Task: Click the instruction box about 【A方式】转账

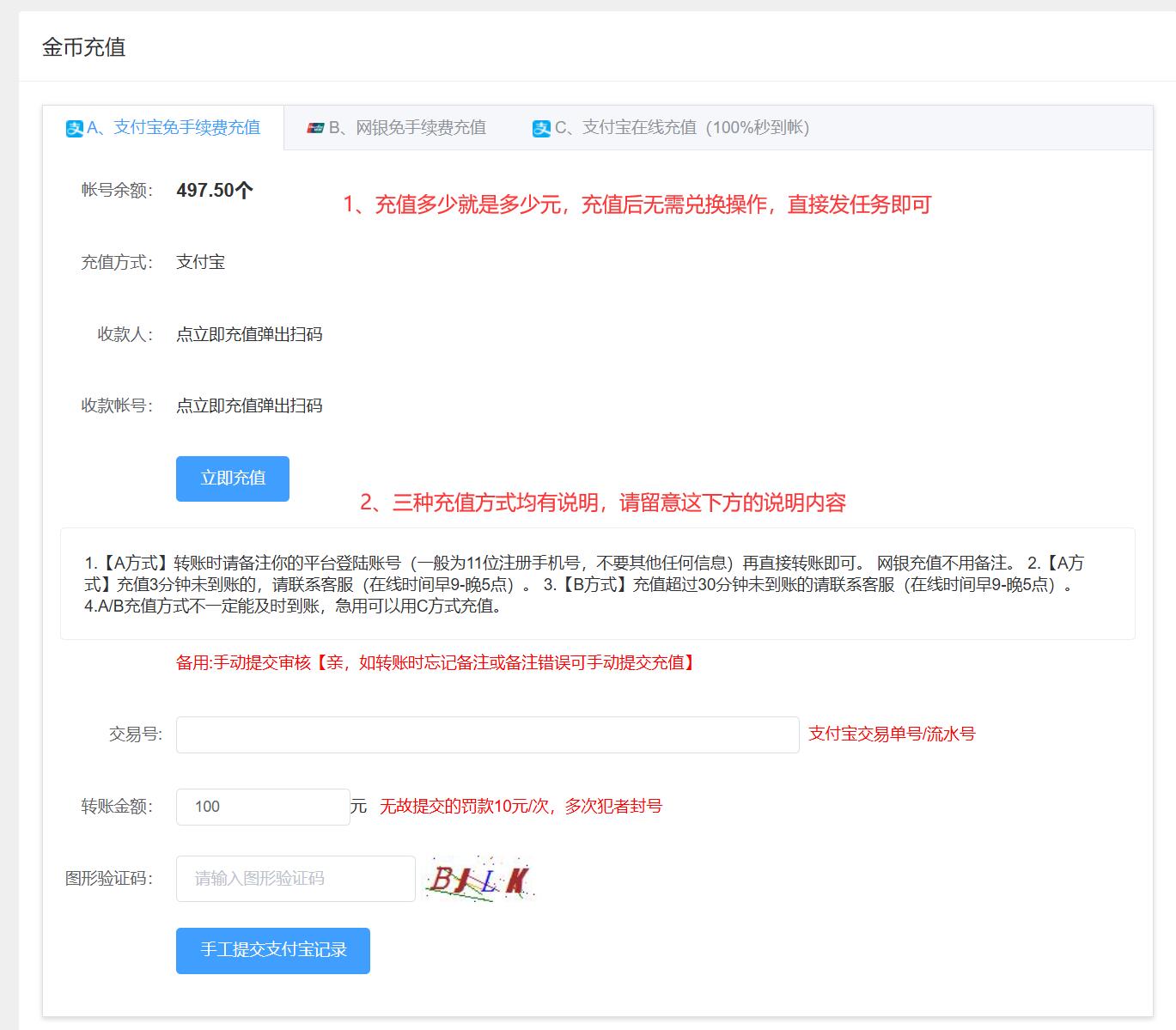Action: click(x=597, y=584)
